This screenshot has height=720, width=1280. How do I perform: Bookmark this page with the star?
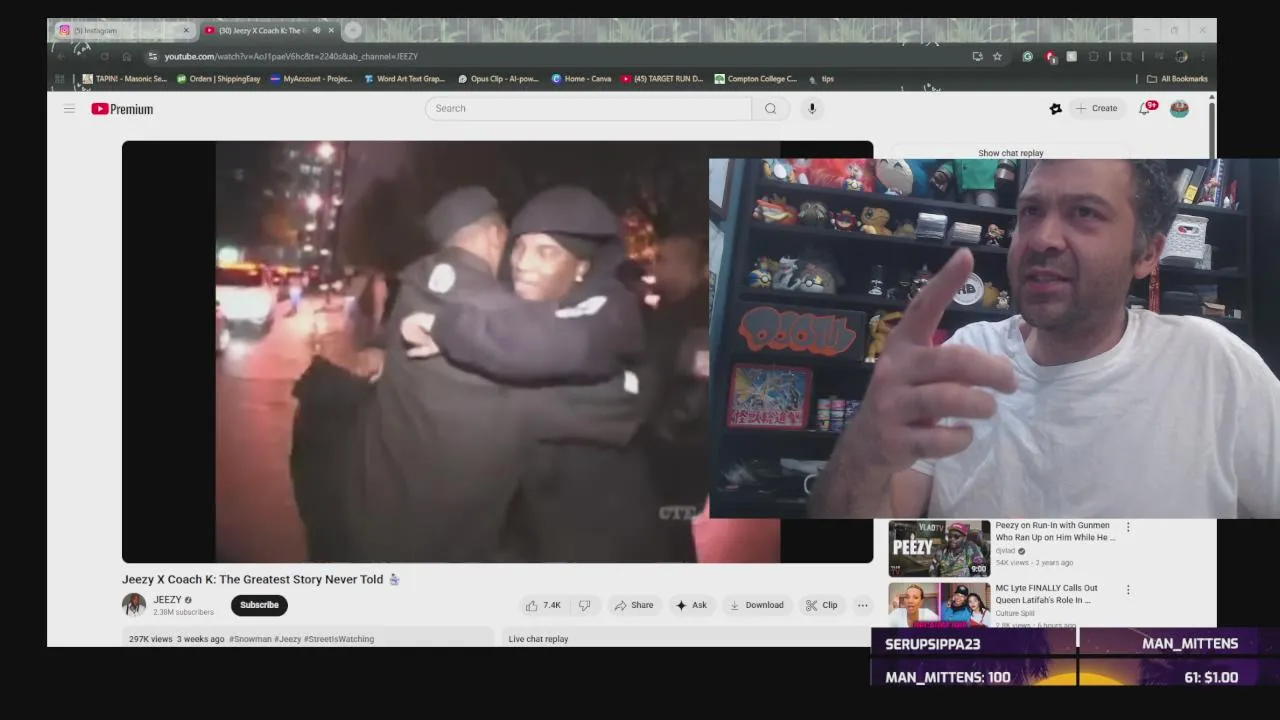tap(997, 56)
